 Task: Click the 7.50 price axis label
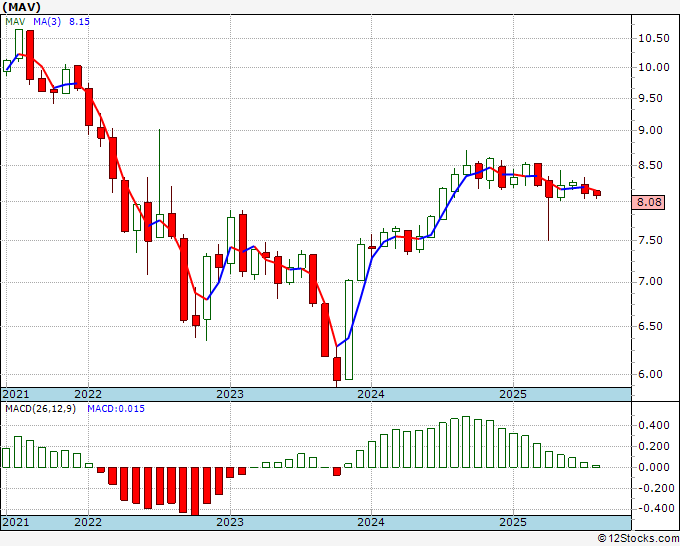pyautogui.click(x=650, y=240)
